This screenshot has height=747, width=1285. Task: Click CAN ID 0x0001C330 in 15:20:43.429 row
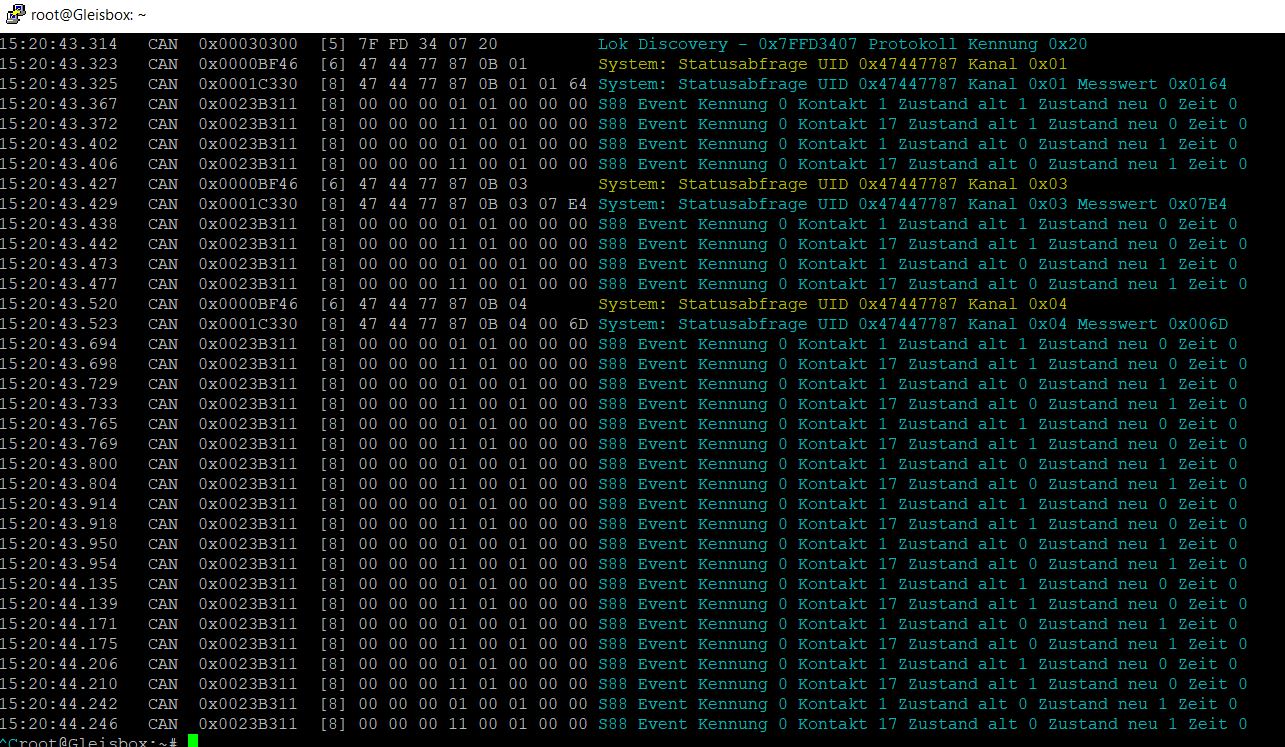[247, 204]
